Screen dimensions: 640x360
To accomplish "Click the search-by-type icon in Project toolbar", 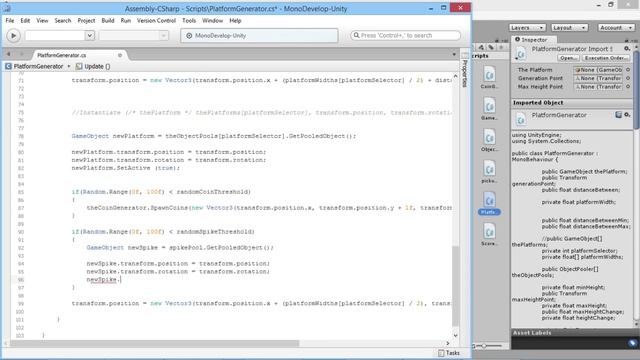I will 481,48.
